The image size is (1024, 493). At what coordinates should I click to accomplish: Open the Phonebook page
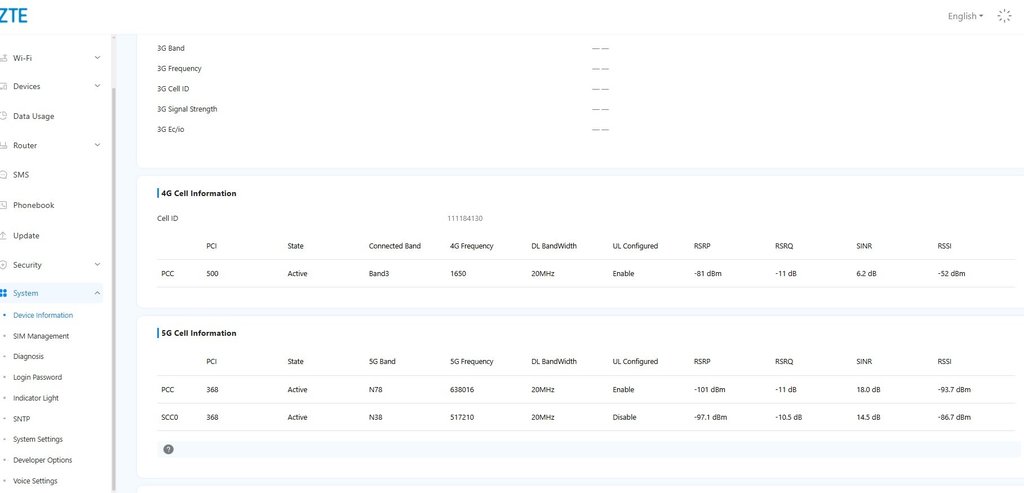pos(33,205)
